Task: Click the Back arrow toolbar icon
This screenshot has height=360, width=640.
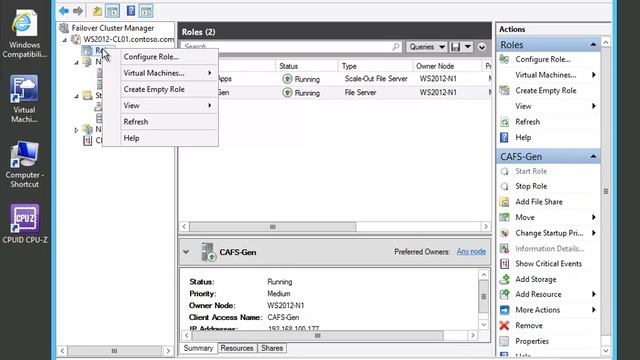Action: [64, 11]
